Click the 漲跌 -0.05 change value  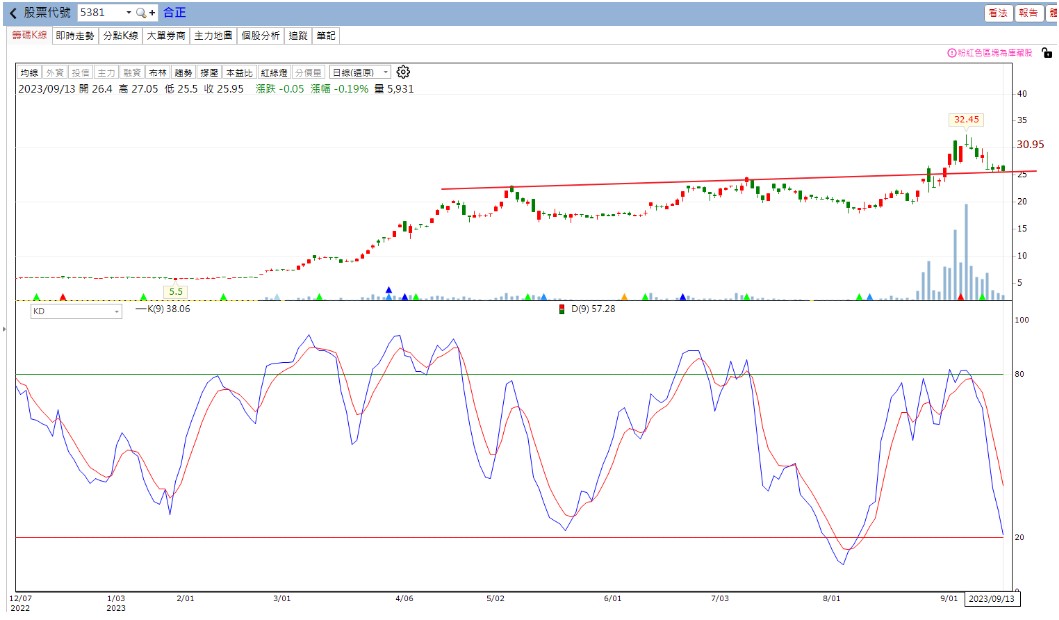point(280,89)
